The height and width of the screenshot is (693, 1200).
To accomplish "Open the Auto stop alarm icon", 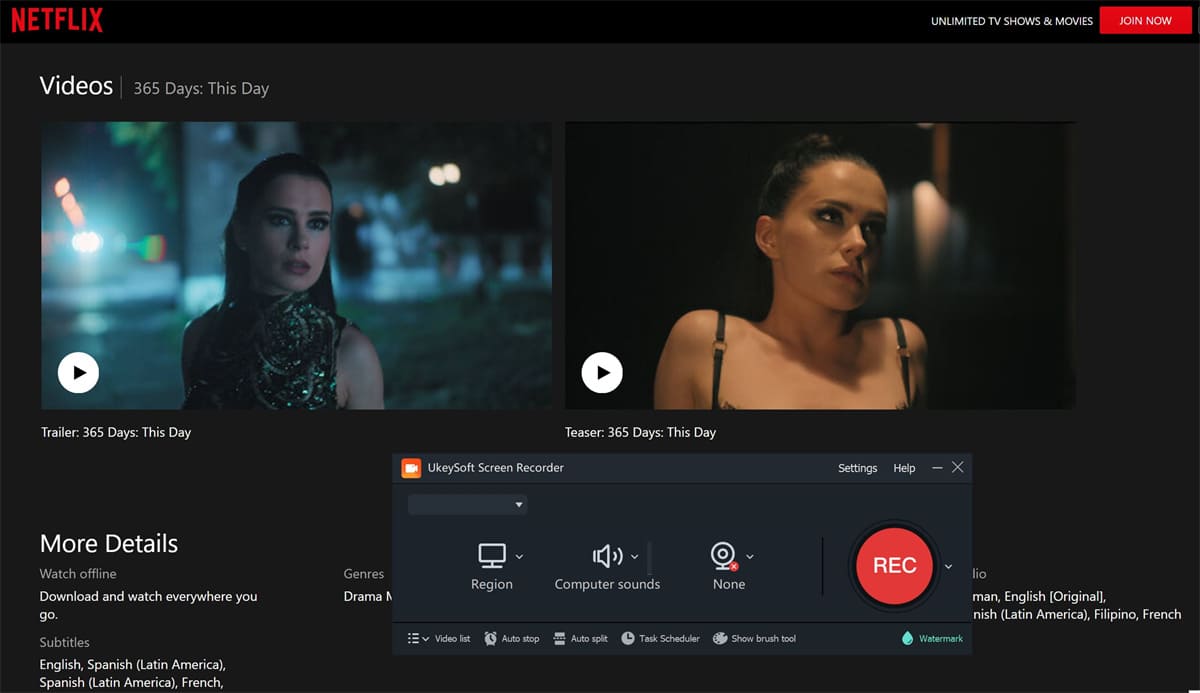I will click(490, 638).
